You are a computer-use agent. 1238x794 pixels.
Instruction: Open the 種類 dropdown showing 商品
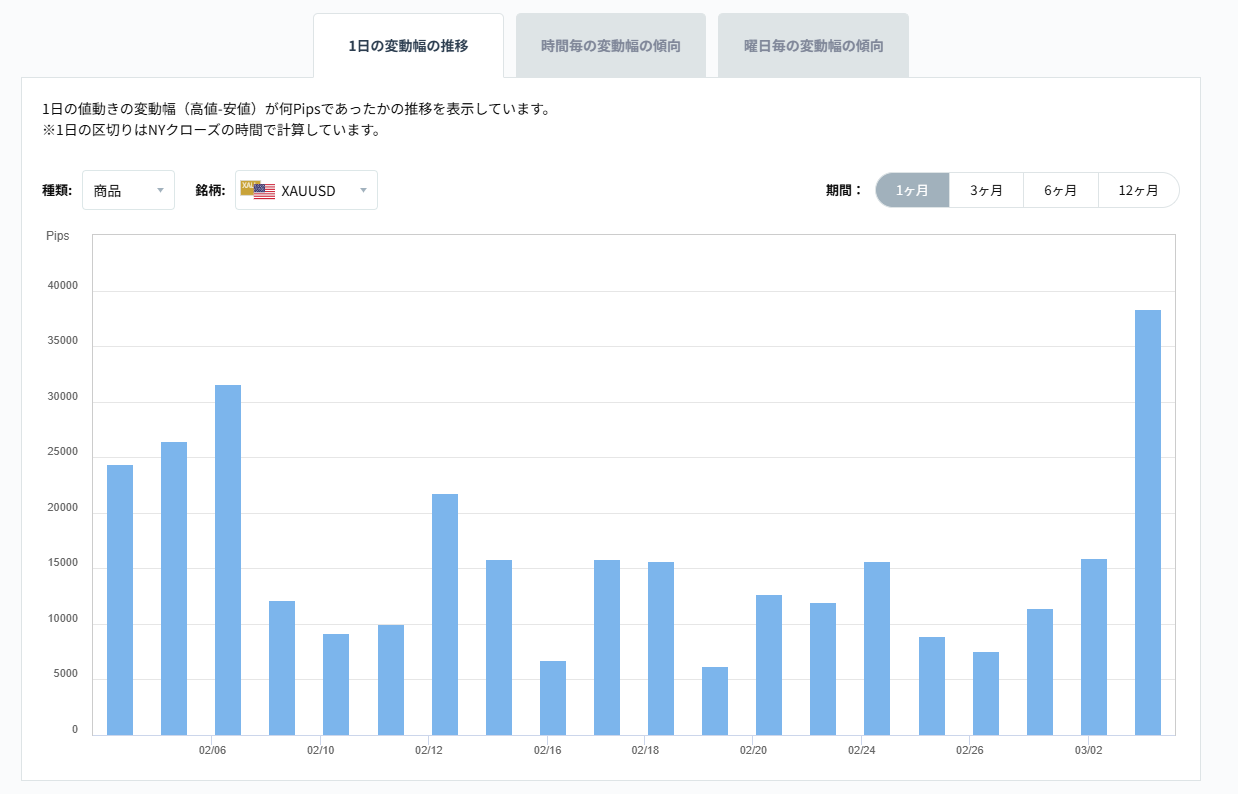pos(128,189)
